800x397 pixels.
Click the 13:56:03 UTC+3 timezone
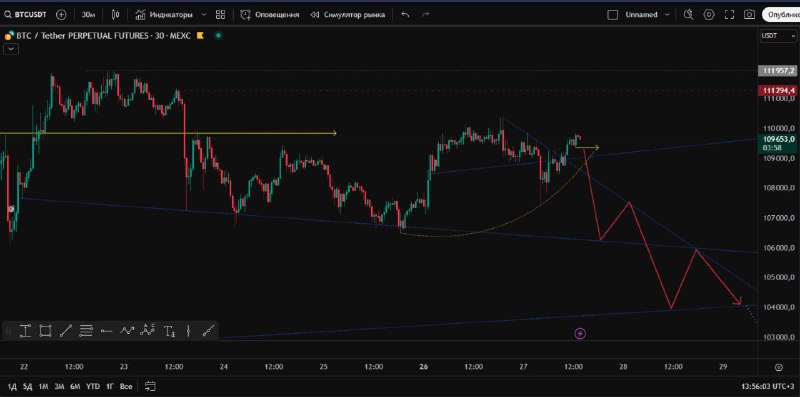[769, 387]
